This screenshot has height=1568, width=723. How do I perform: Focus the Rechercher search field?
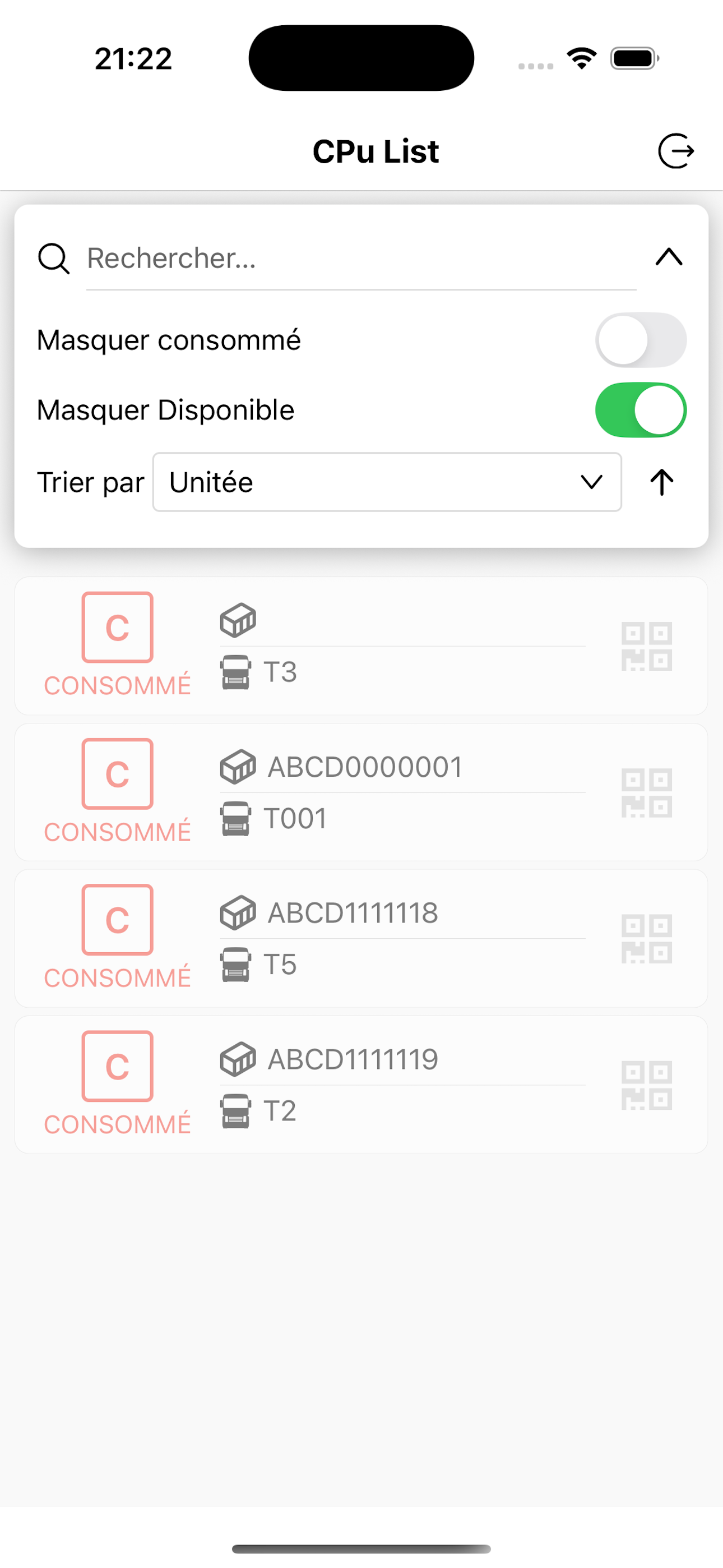pyautogui.click(x=361, y=259)
